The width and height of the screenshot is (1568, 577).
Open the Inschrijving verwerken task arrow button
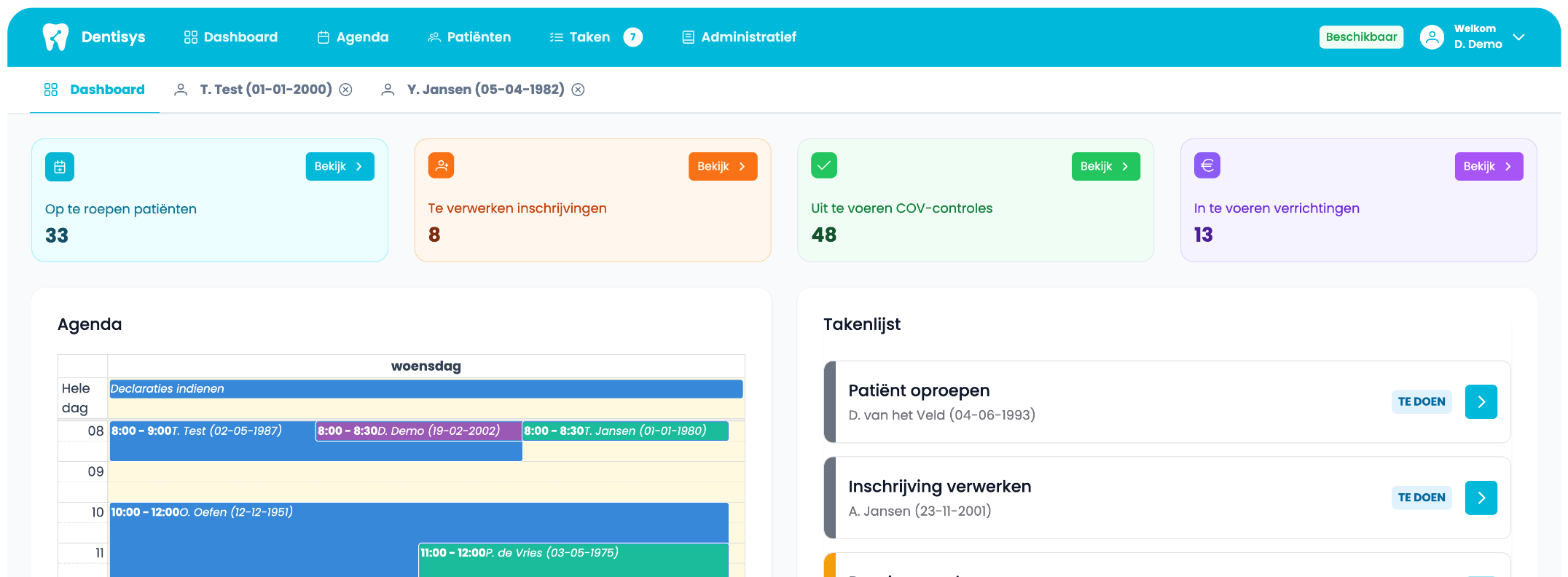click(1481, 498)
